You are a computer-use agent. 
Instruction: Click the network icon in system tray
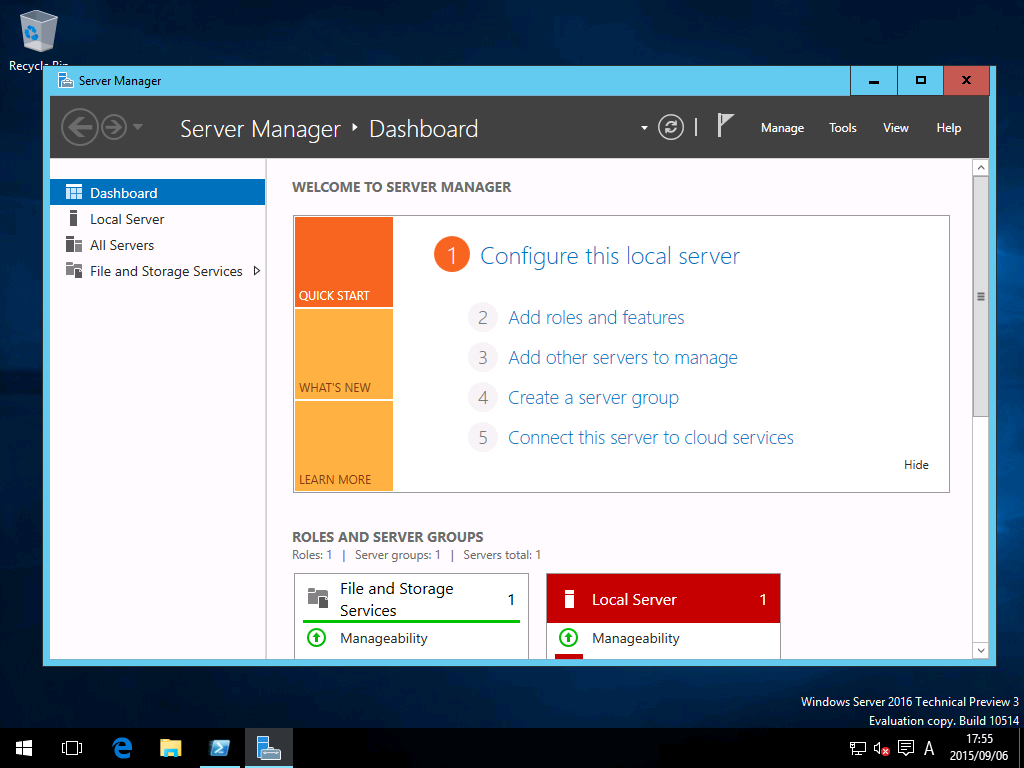click(x=857, y=748)
